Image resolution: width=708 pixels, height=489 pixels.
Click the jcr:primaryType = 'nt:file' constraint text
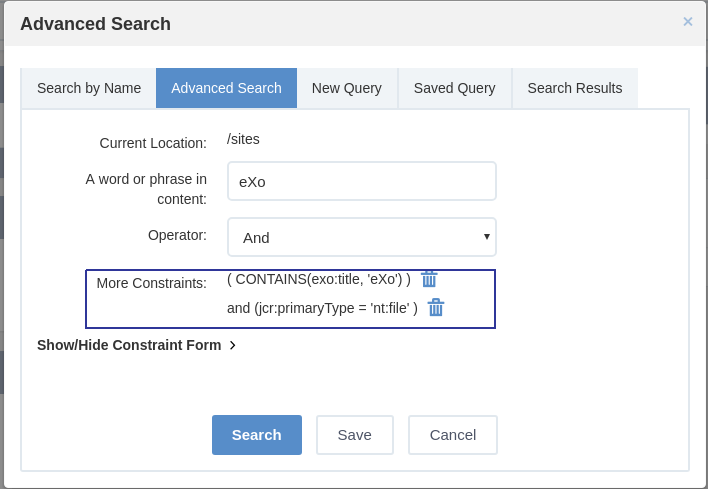(322, 308)
